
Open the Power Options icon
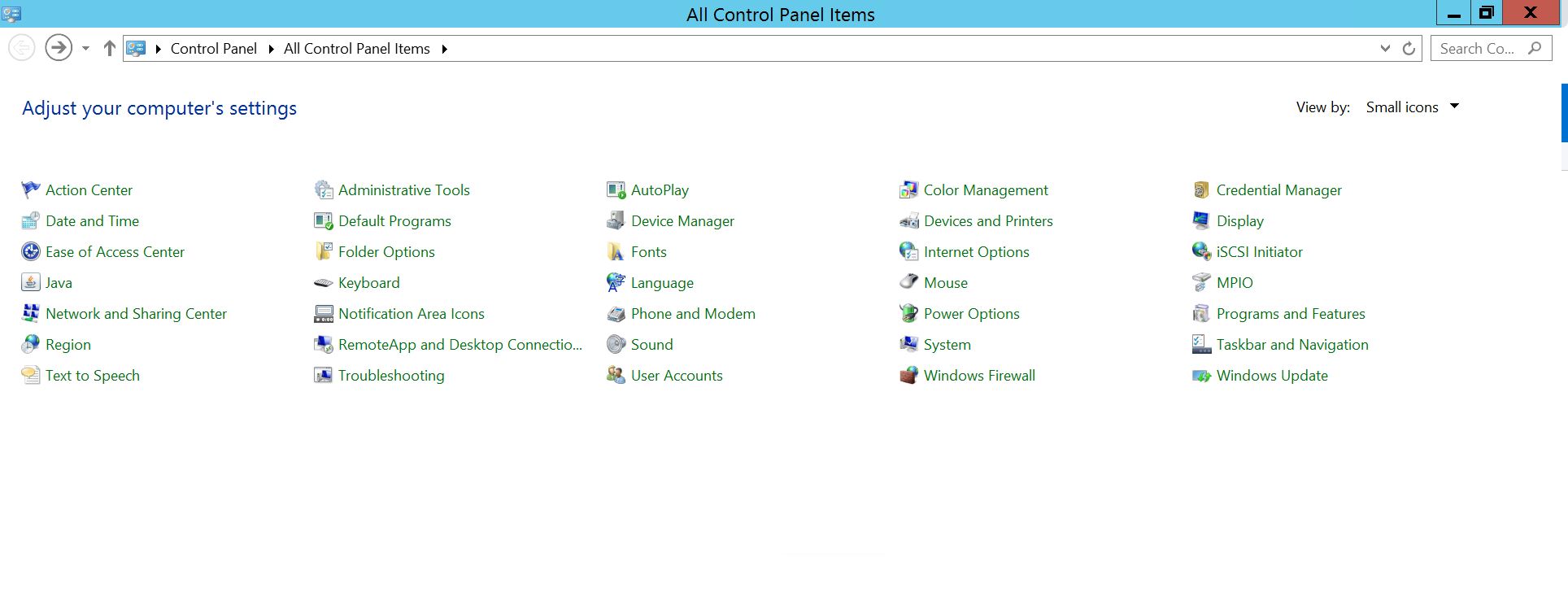(909, 314)
